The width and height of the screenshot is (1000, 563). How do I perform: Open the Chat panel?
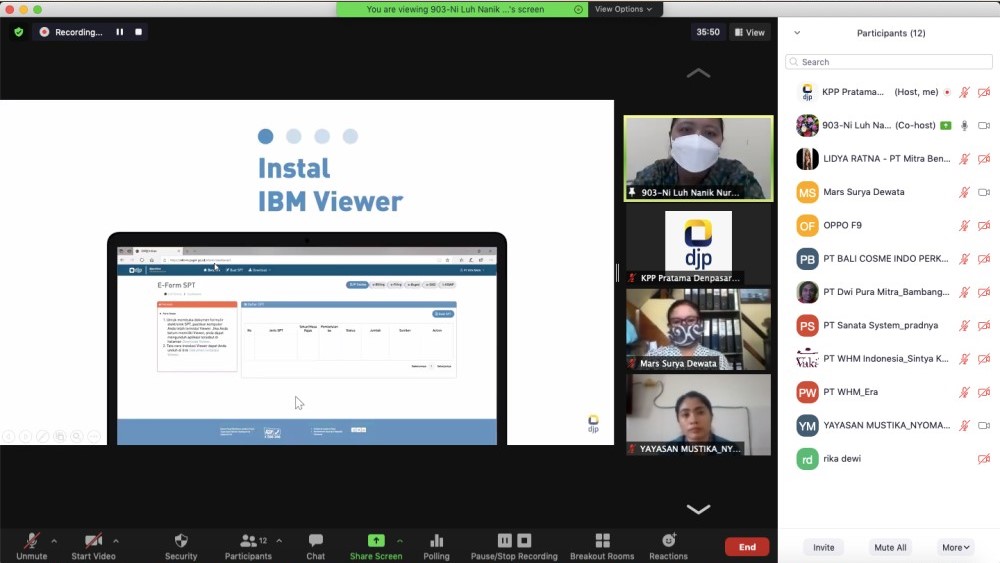pyautogui.click(x=316, y=541)
